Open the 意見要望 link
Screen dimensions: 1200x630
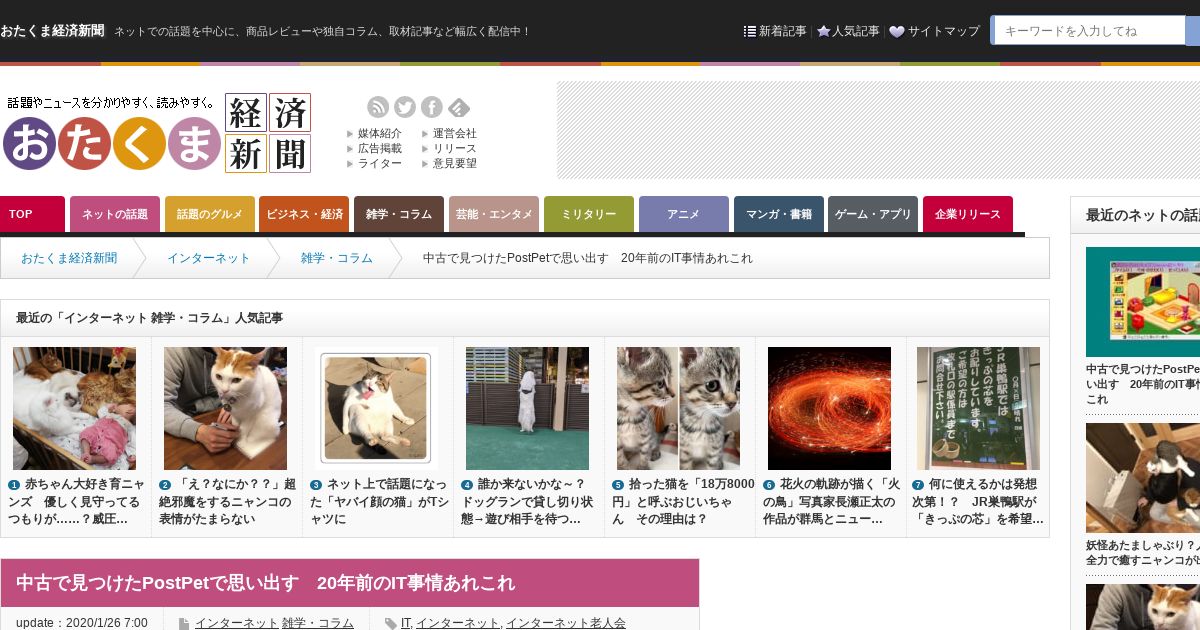455,163
